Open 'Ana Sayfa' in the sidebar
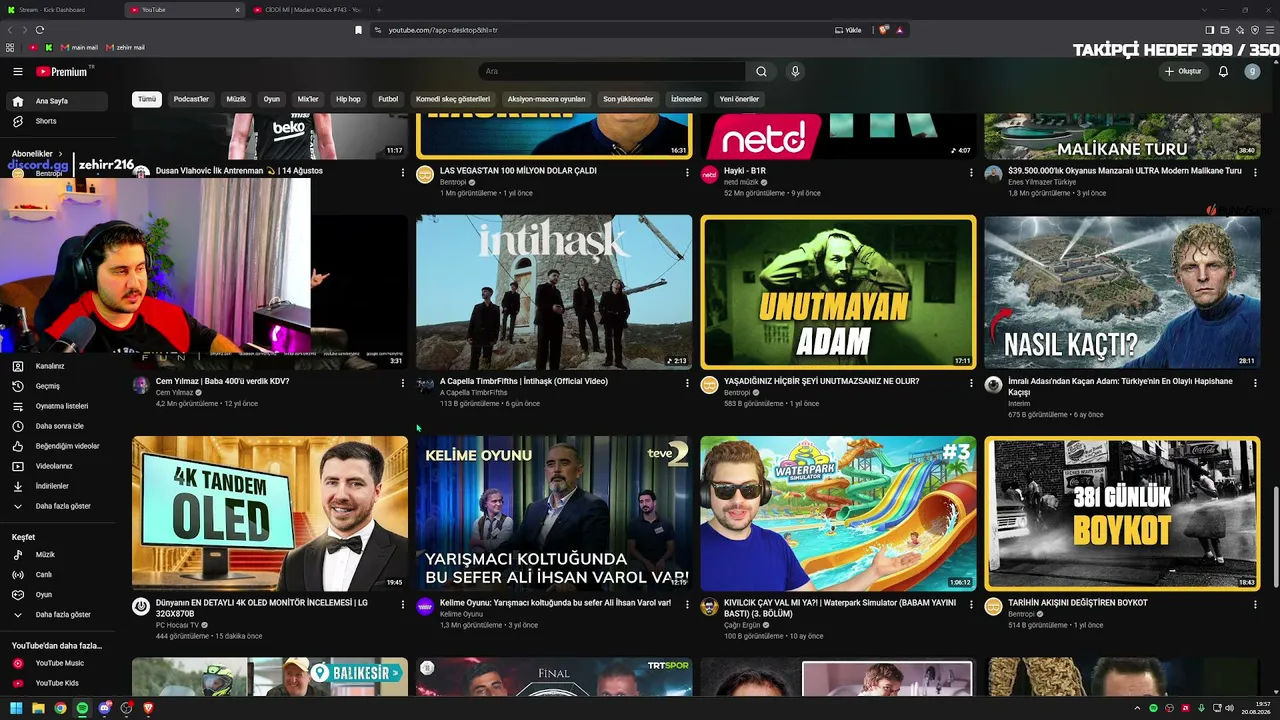Viewport: 1280px width, 720px height. (x=56, y=101)
